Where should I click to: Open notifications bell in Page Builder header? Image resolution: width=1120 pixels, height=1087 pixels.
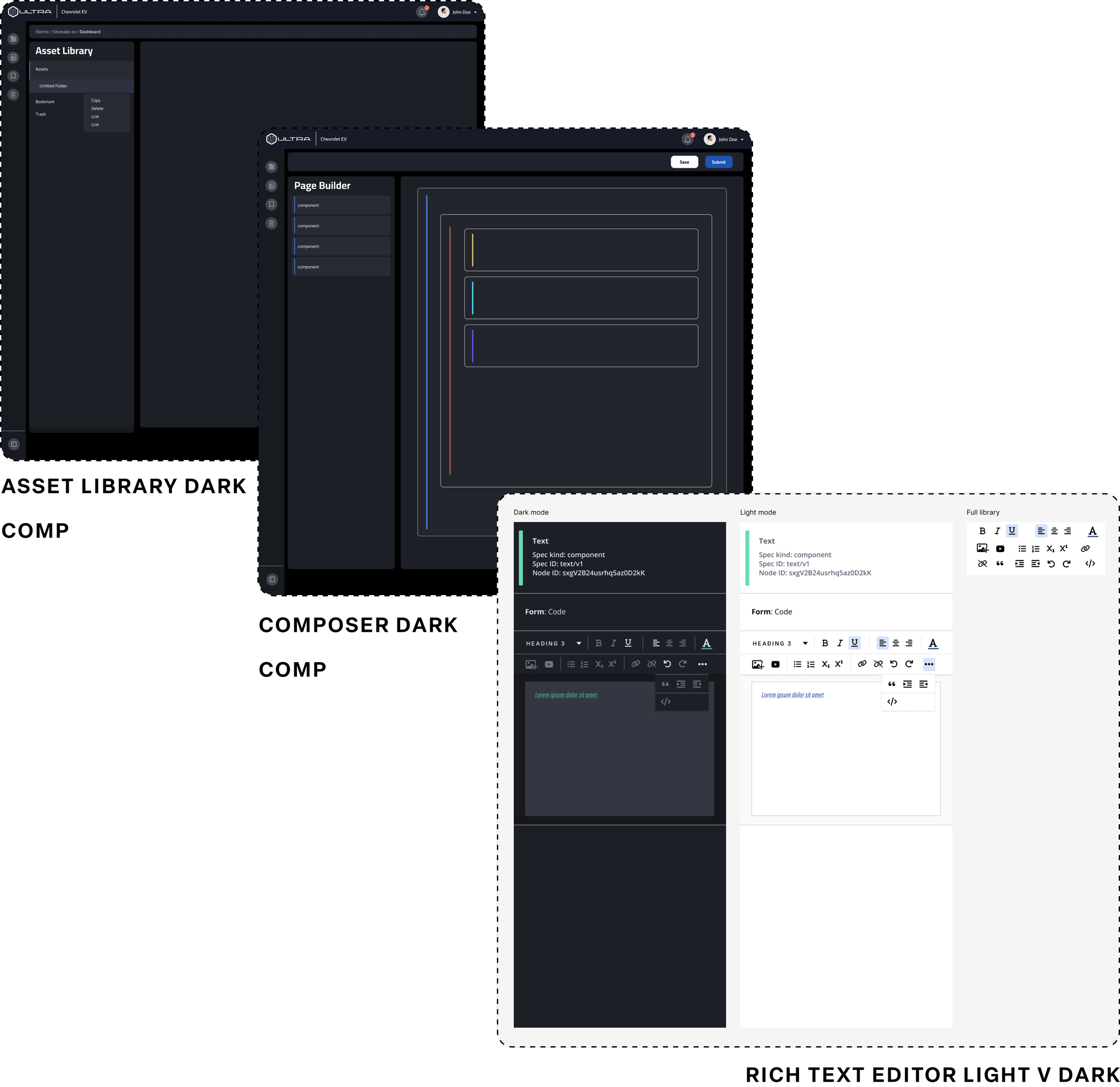tap(687, 139)
